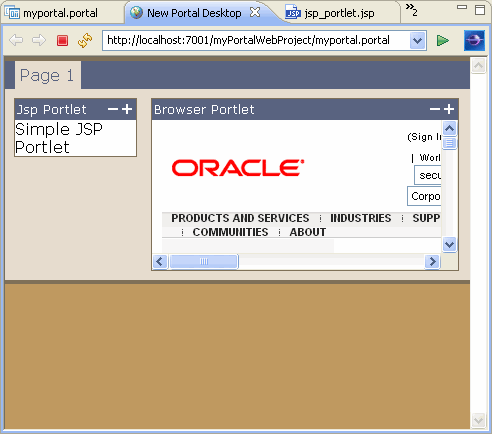Close the New Portal Desktop tab
This screenshot has height=434, width=492.
[x=255, y=13]
